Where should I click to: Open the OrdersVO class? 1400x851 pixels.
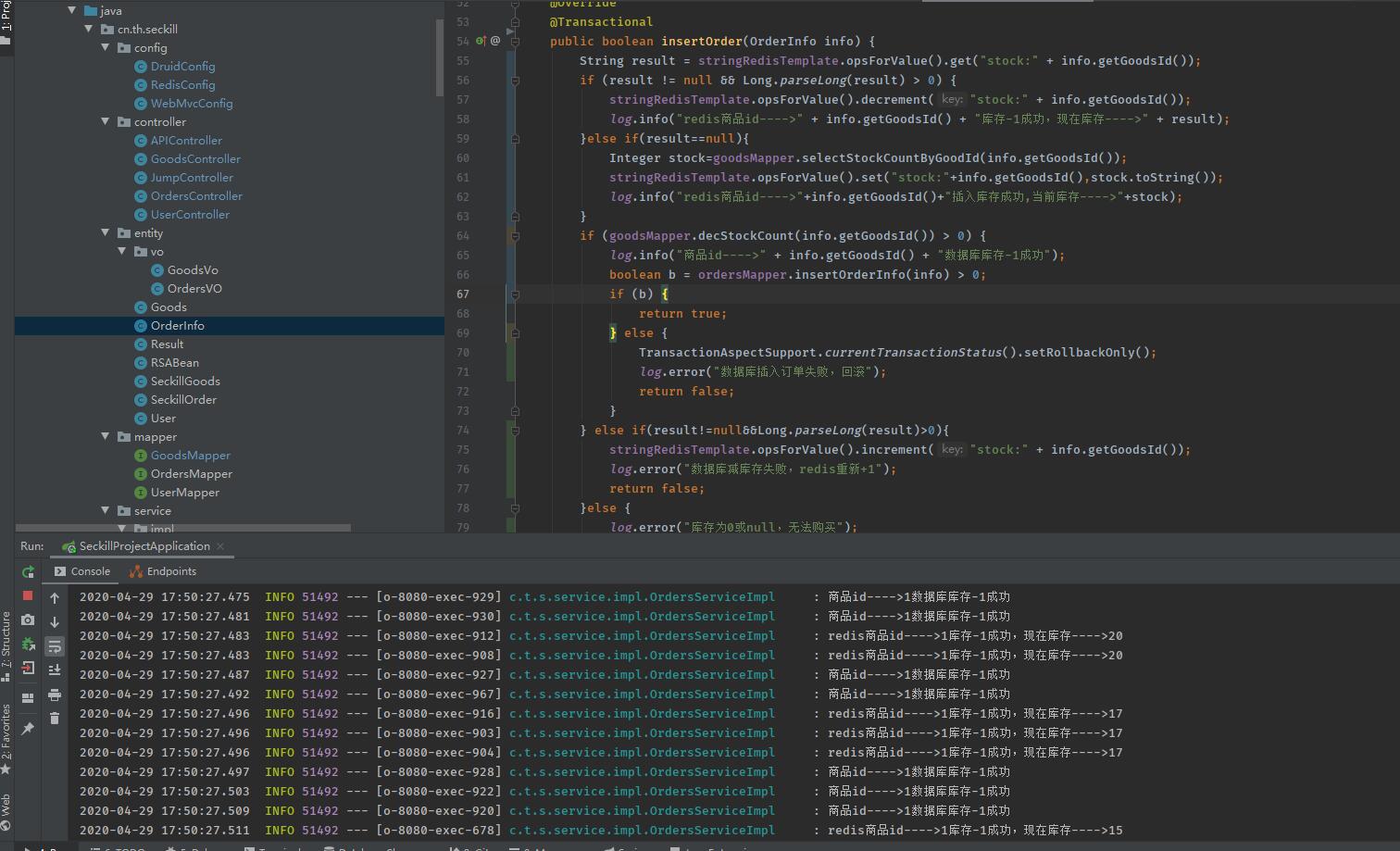pyautogui.click(x=186, y=288)
